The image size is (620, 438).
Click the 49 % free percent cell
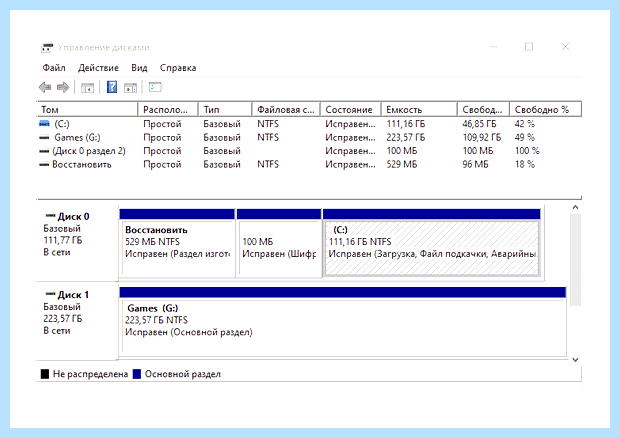(x=525, y=138)
